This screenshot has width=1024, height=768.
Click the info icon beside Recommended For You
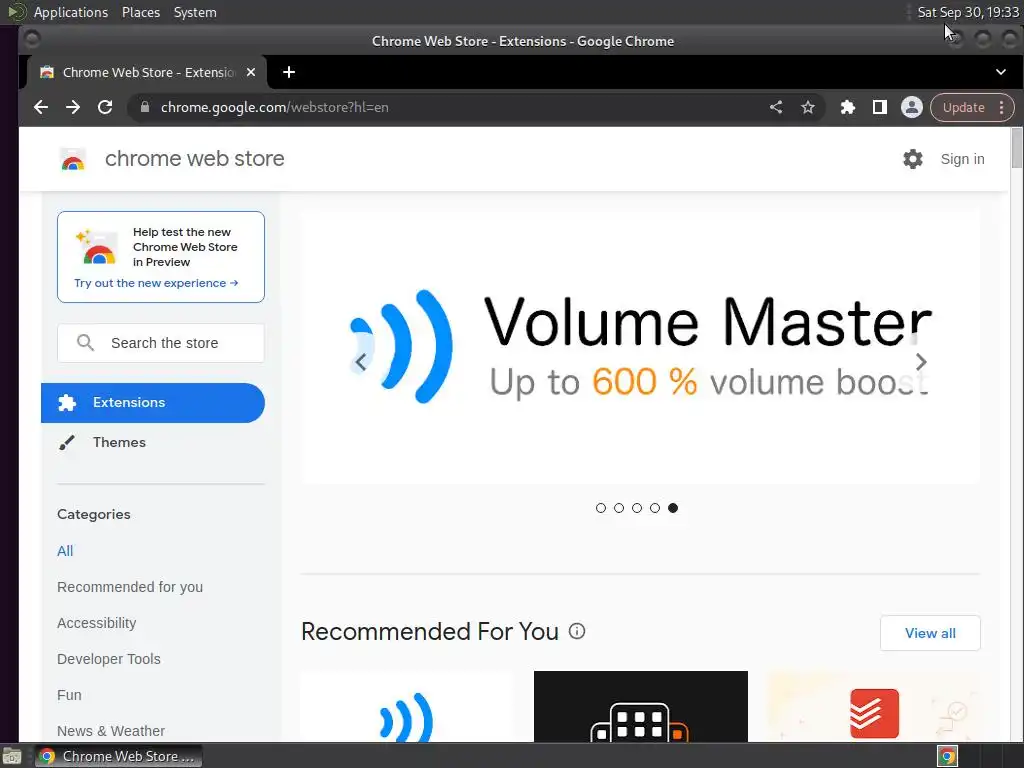click(577, 631)
